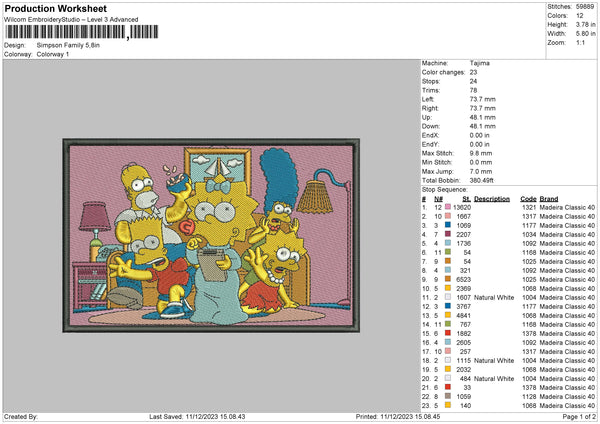The height and width of the screenshot is (424, 600).
Task: Click the "Page 1 of 2" indicator
Action: [x=579, y=416]
